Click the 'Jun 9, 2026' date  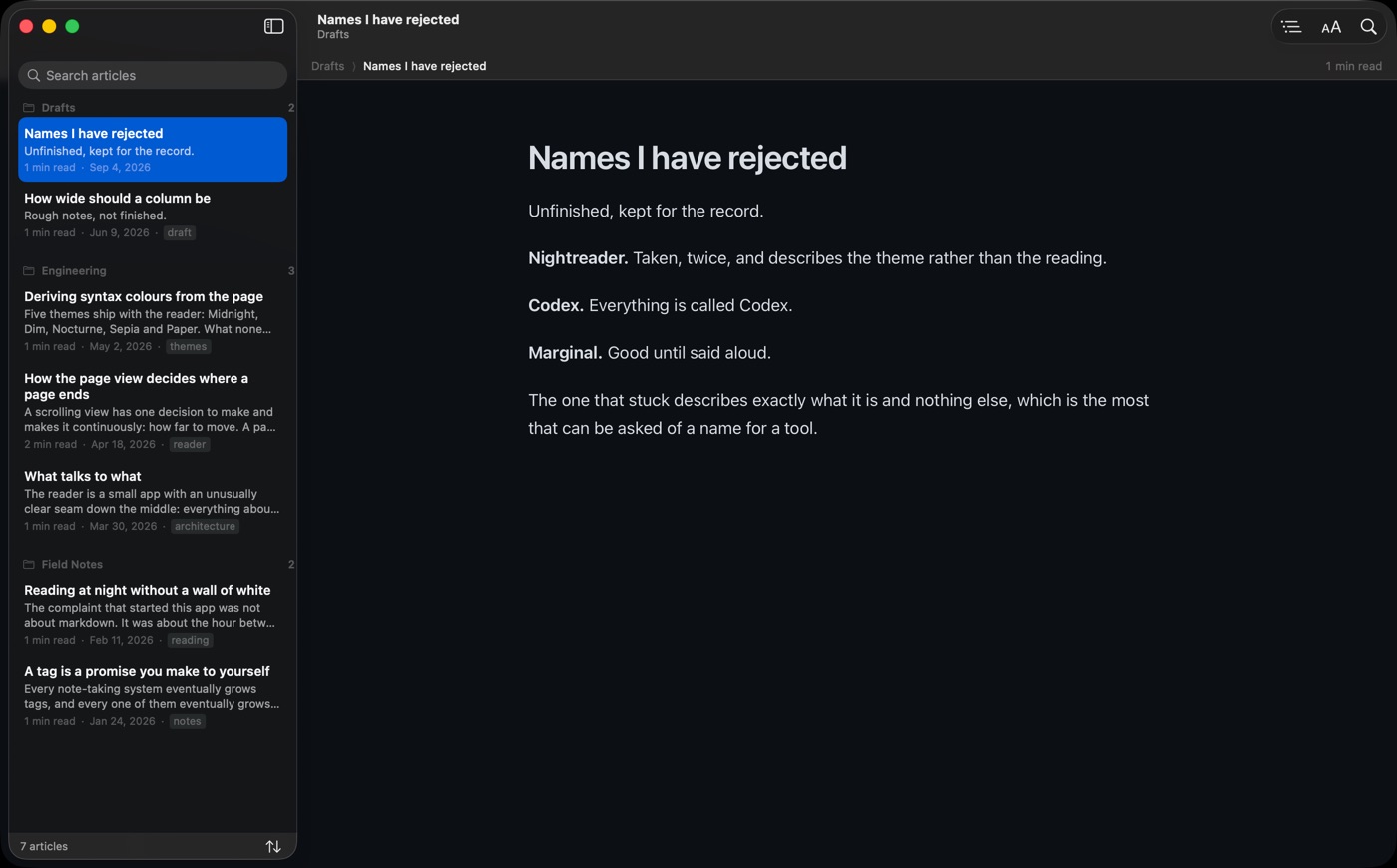click(119, 232)
